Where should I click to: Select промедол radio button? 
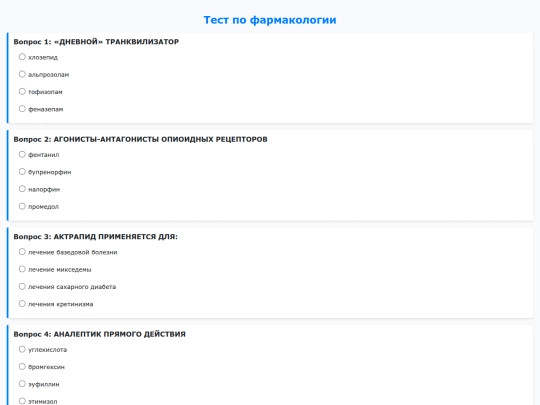(22, 206)
